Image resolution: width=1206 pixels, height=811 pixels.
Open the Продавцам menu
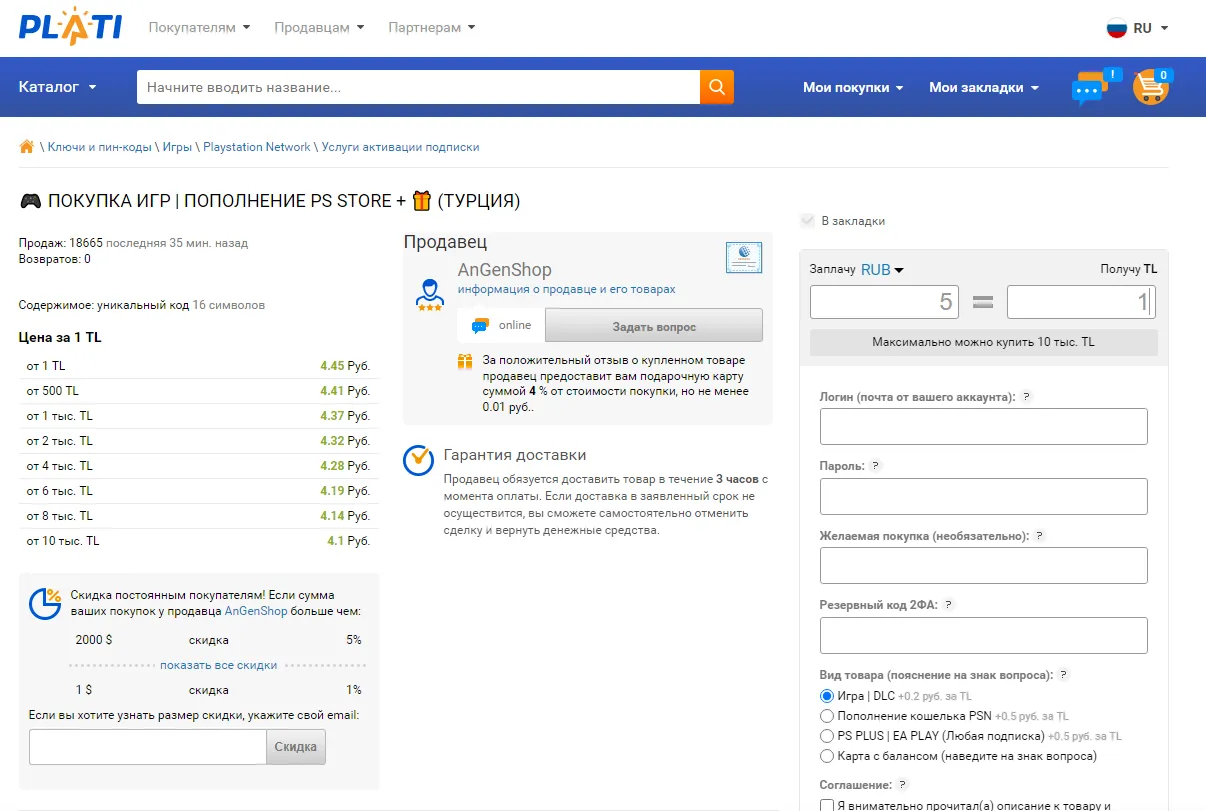point(319,27)
